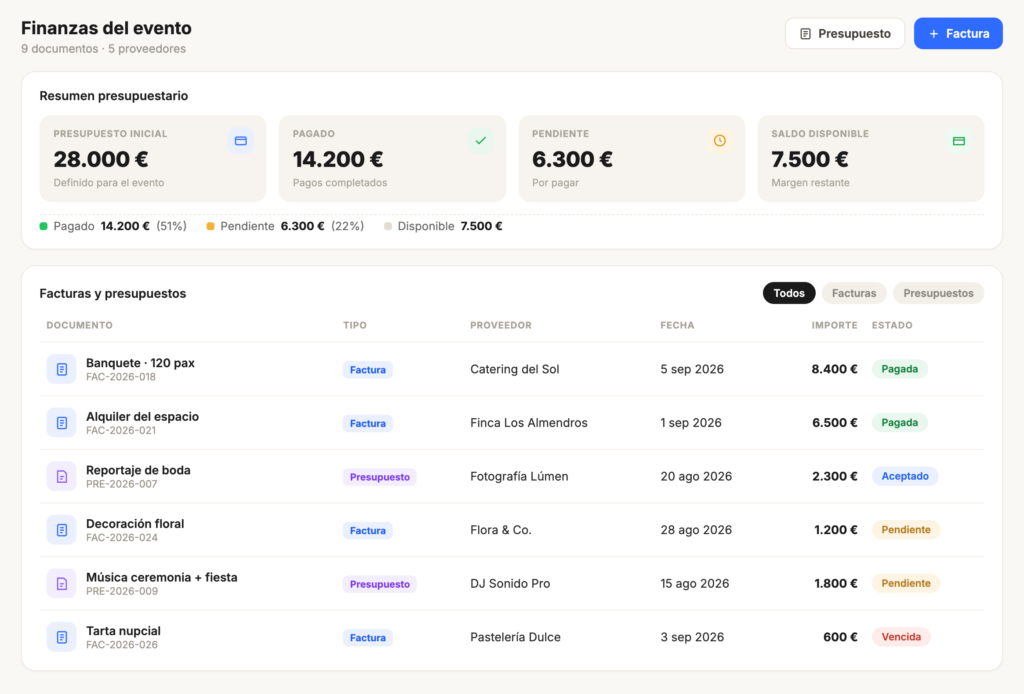Click the 600 € amount

pyautogui.click(x=840, y=637)
